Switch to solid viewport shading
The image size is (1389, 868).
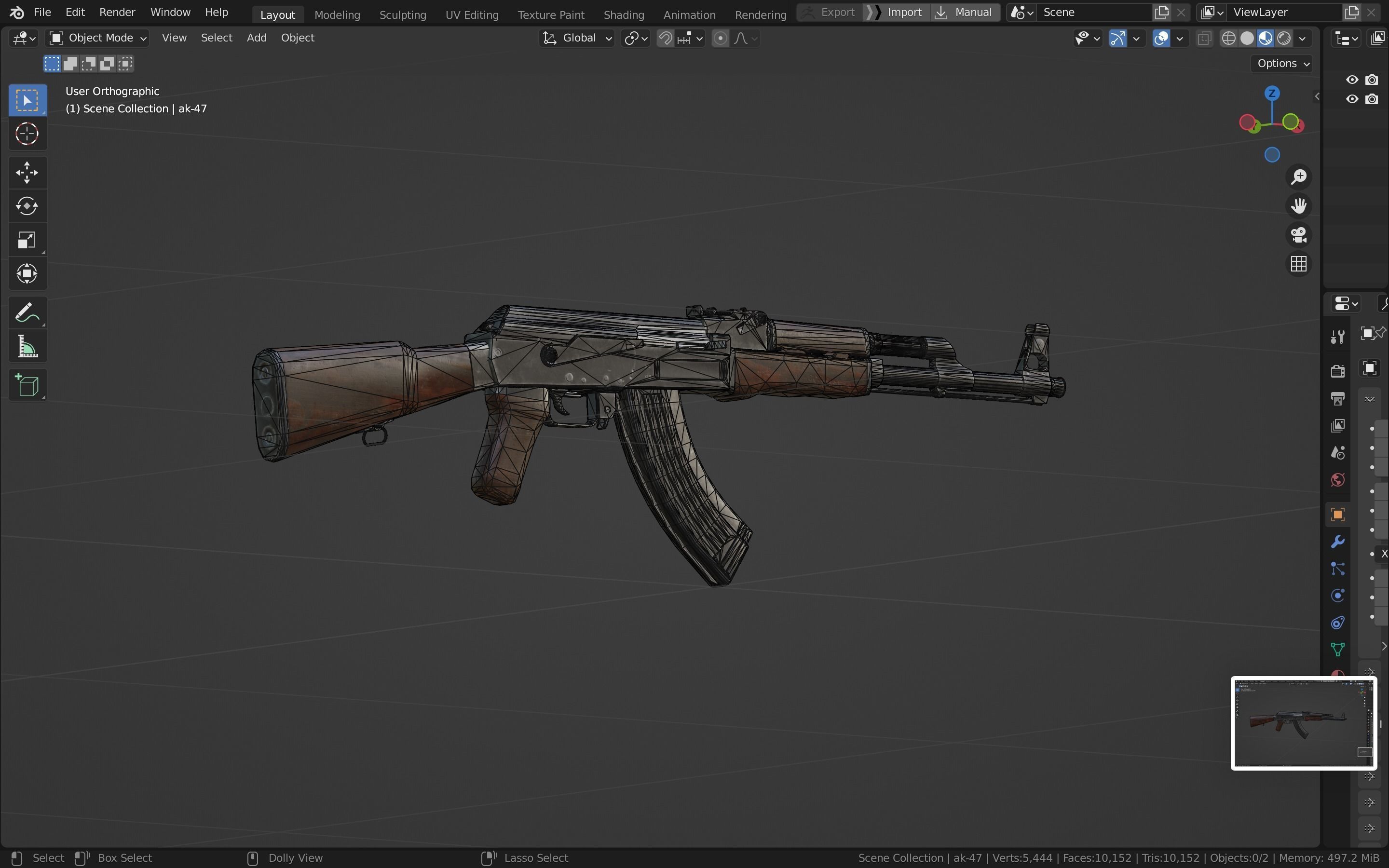1247,39
